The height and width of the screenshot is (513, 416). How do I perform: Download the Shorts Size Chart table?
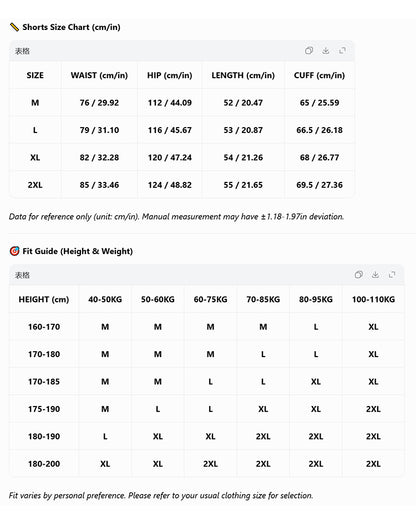point(326,51)
